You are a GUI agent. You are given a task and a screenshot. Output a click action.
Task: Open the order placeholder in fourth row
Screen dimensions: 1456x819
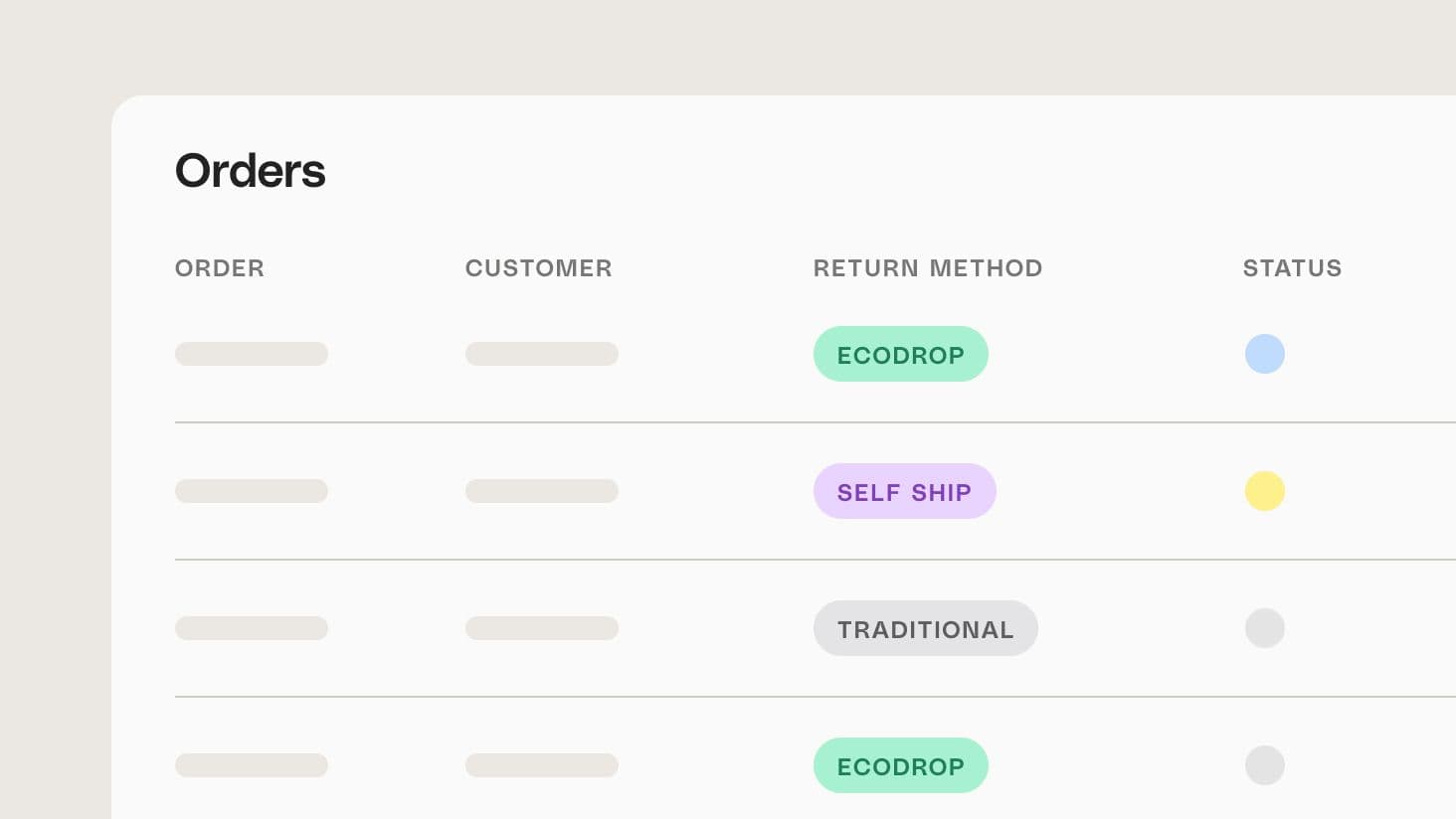252,765
